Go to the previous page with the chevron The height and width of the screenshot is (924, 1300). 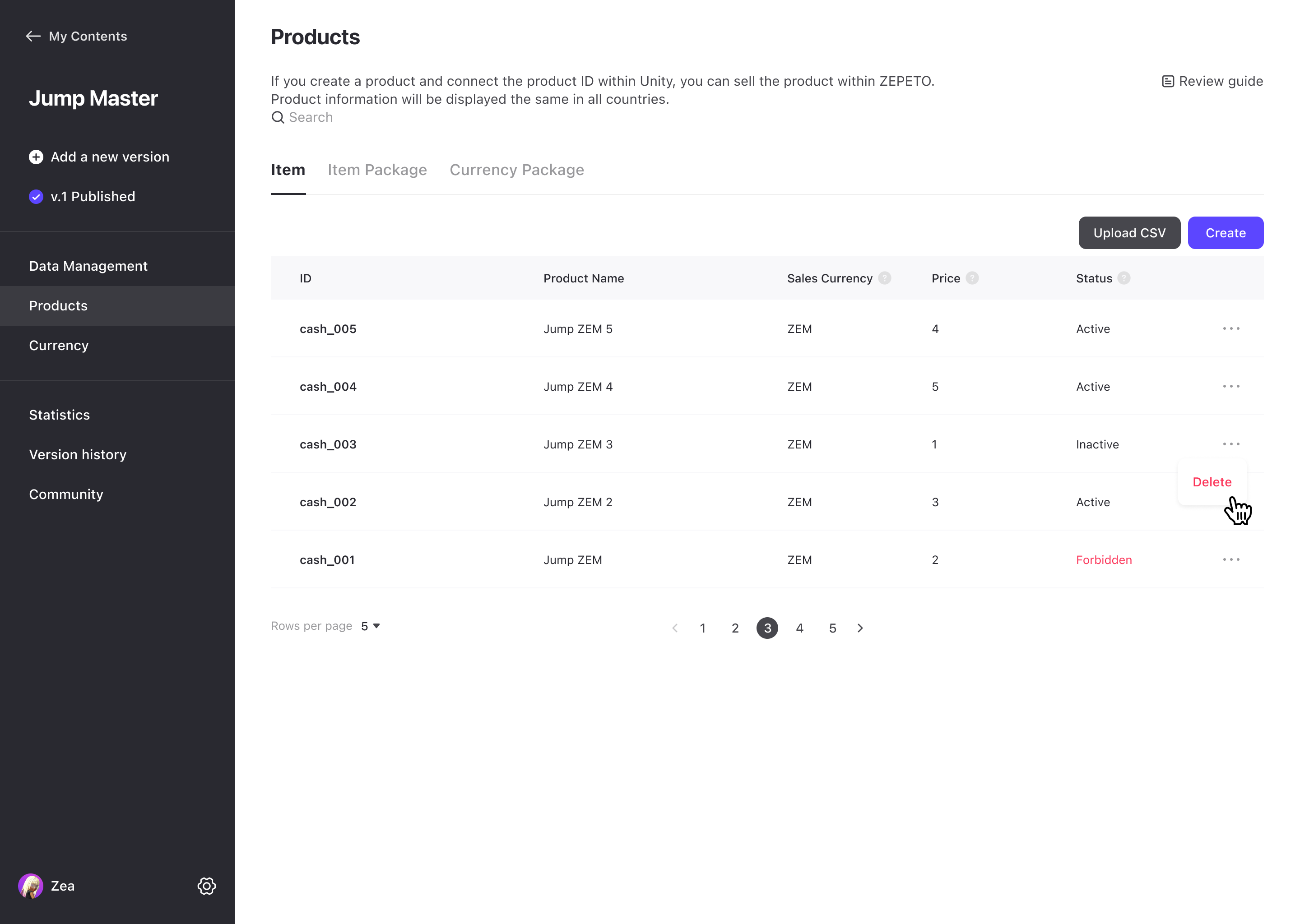[x=675, y=628]
